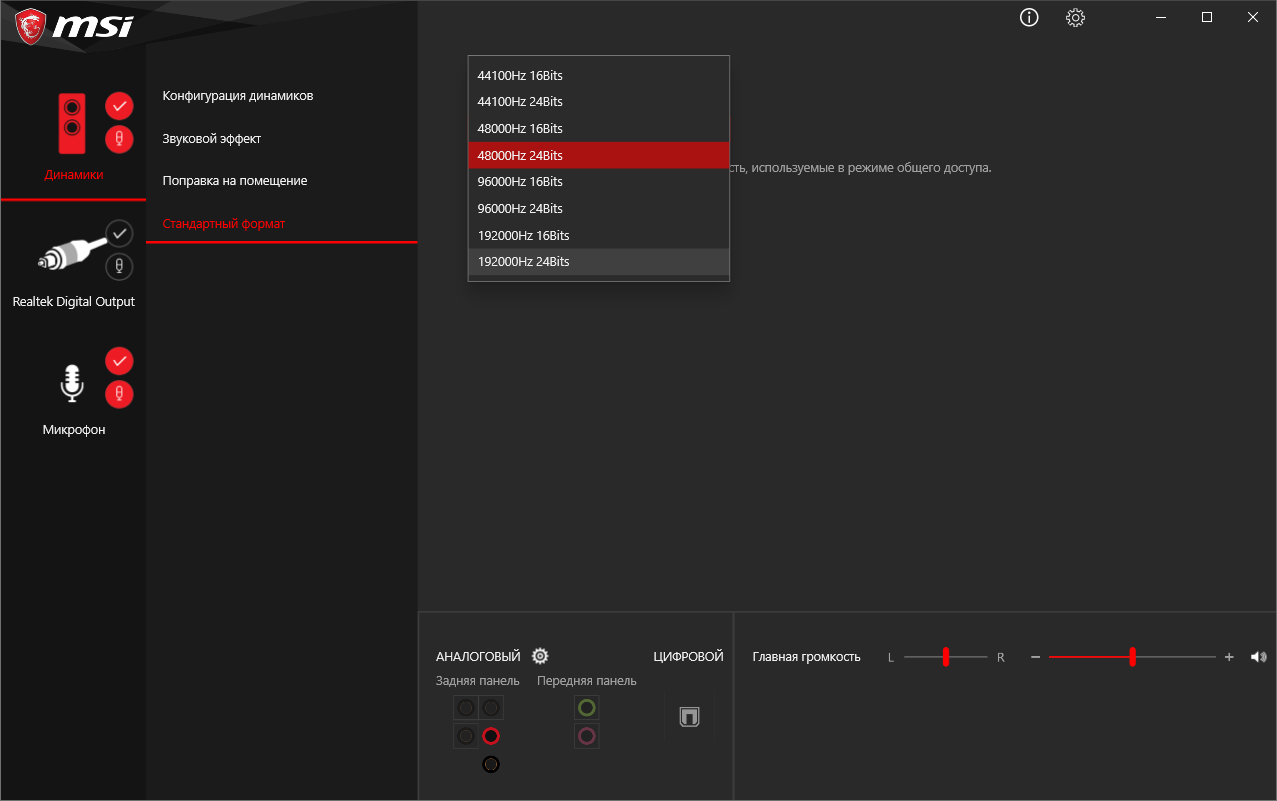Click the ЦИФРОВОЙ heading
1277x801 pixels.
(688, 657)
